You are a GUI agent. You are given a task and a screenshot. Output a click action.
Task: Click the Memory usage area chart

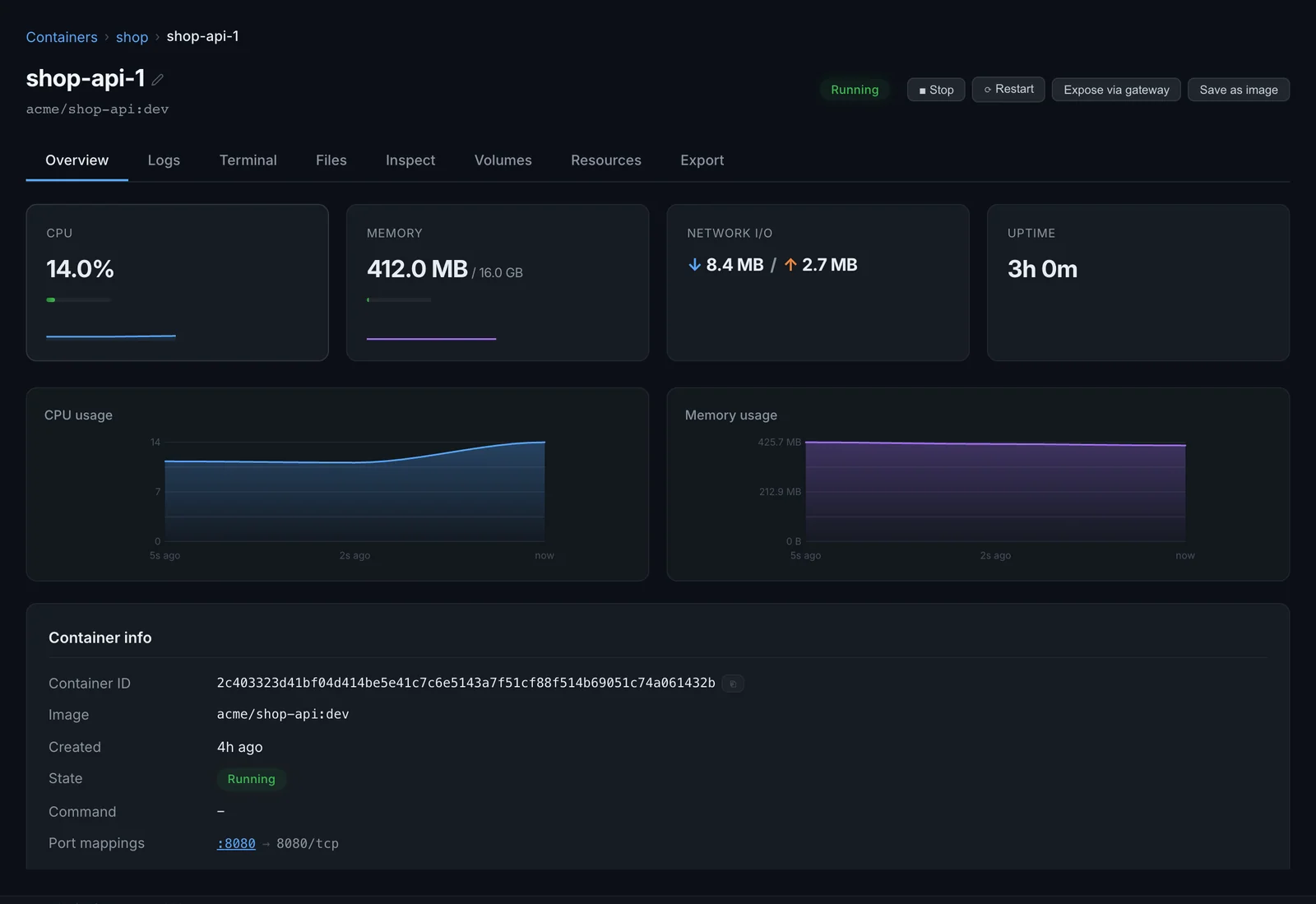[x=995, y=492]
